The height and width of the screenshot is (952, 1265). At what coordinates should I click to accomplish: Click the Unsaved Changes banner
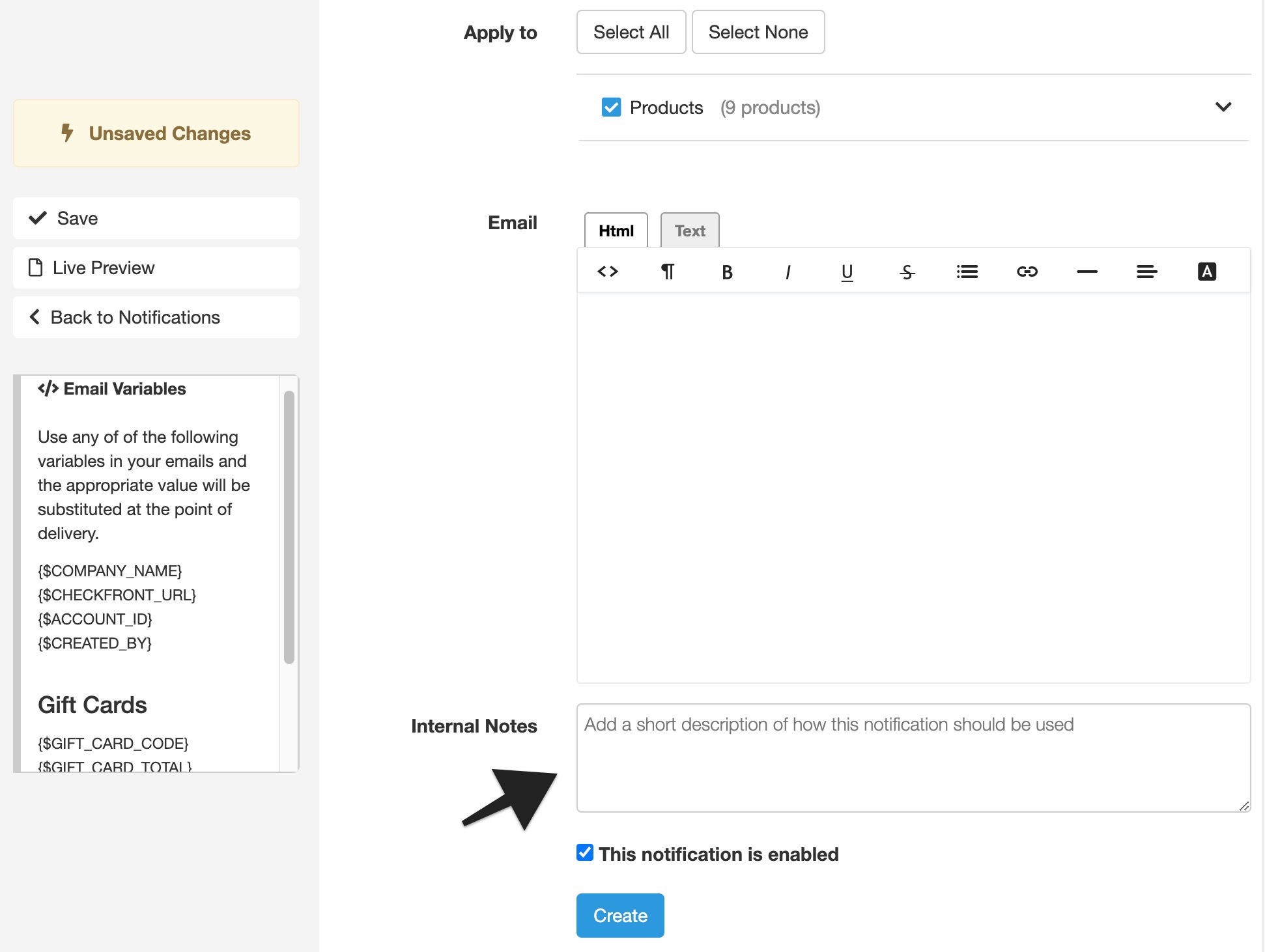(x=156, y=133)
